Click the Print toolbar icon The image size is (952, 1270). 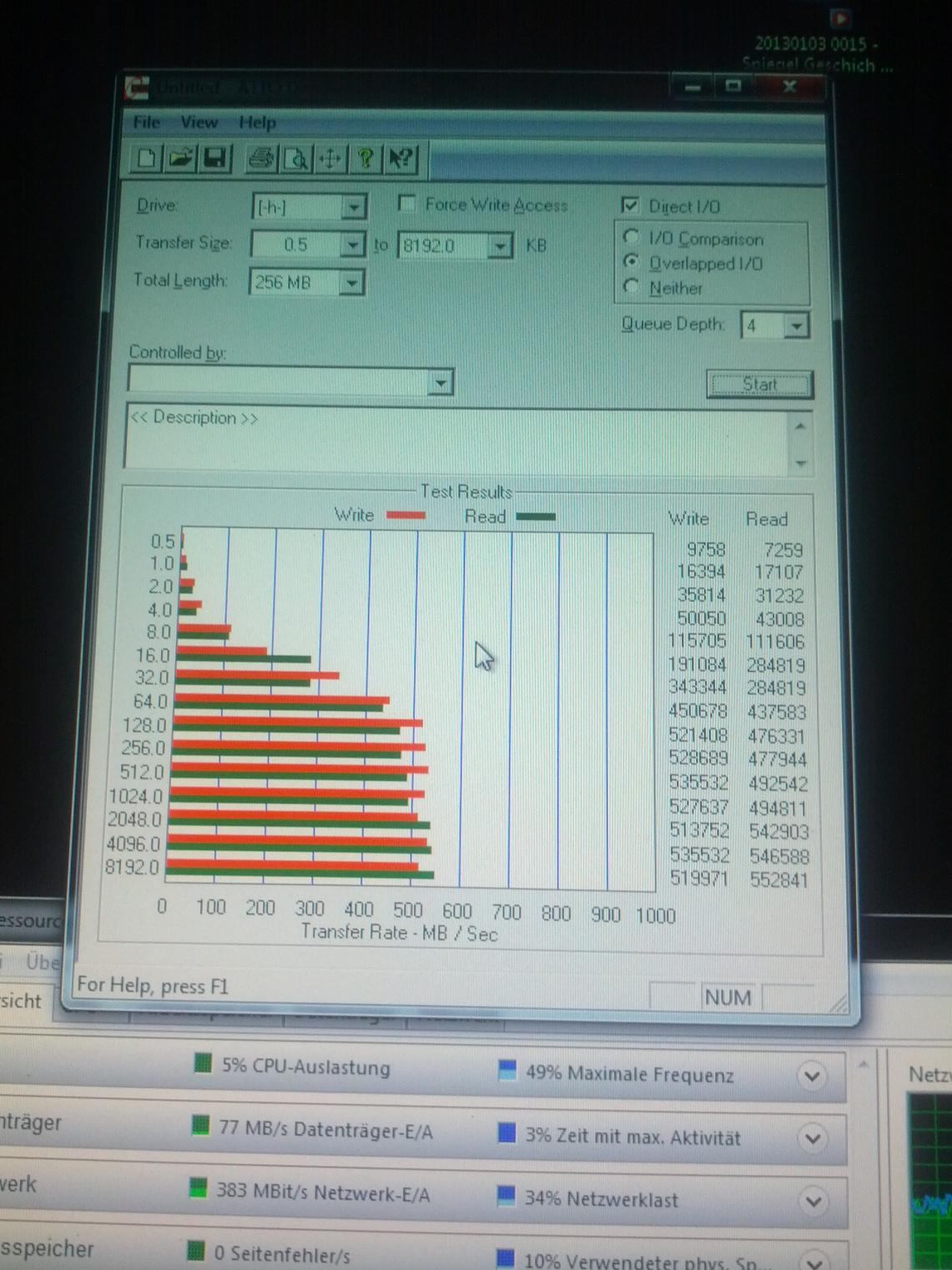tap(262, 158)
